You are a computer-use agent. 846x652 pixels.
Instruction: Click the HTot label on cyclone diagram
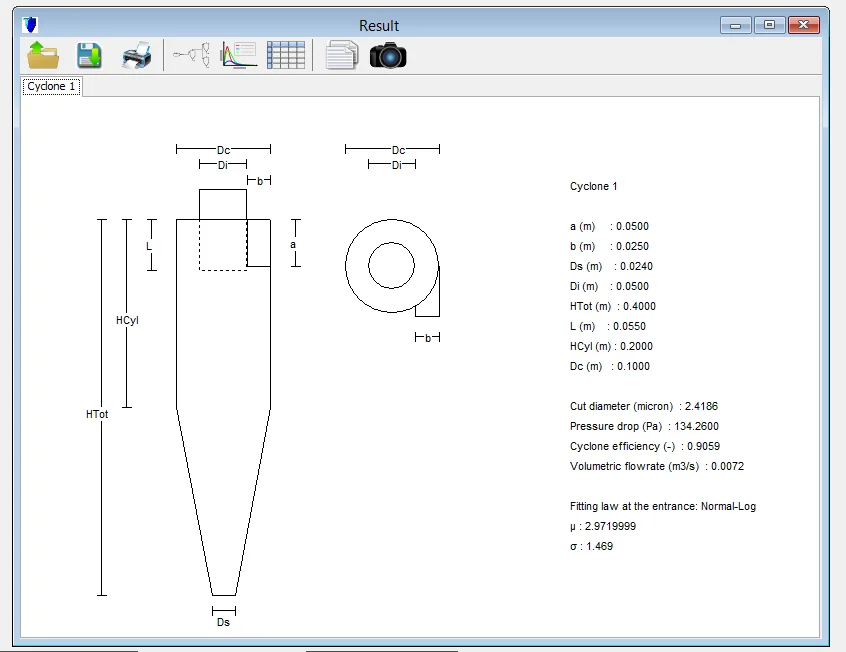click(x=97, y=414)
